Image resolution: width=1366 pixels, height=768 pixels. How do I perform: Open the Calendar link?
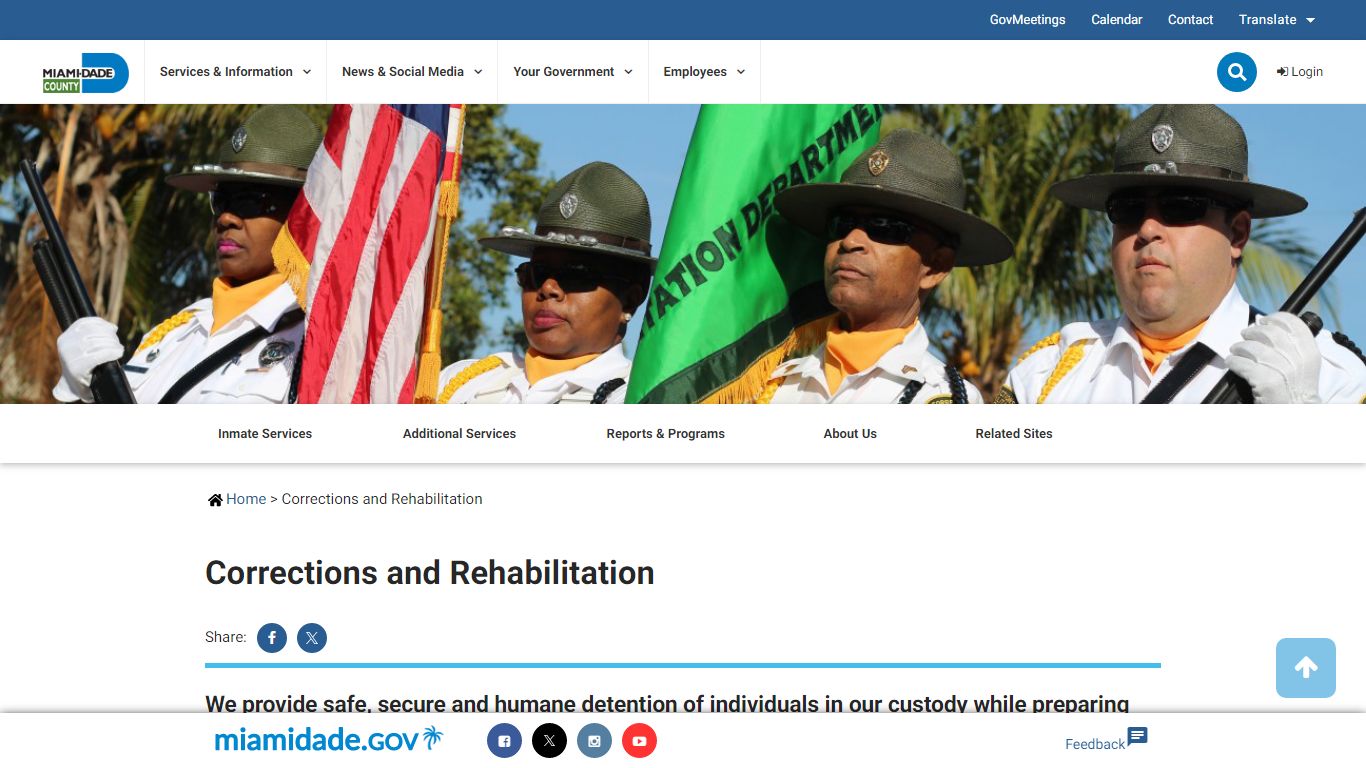[x=1116, y=20]
